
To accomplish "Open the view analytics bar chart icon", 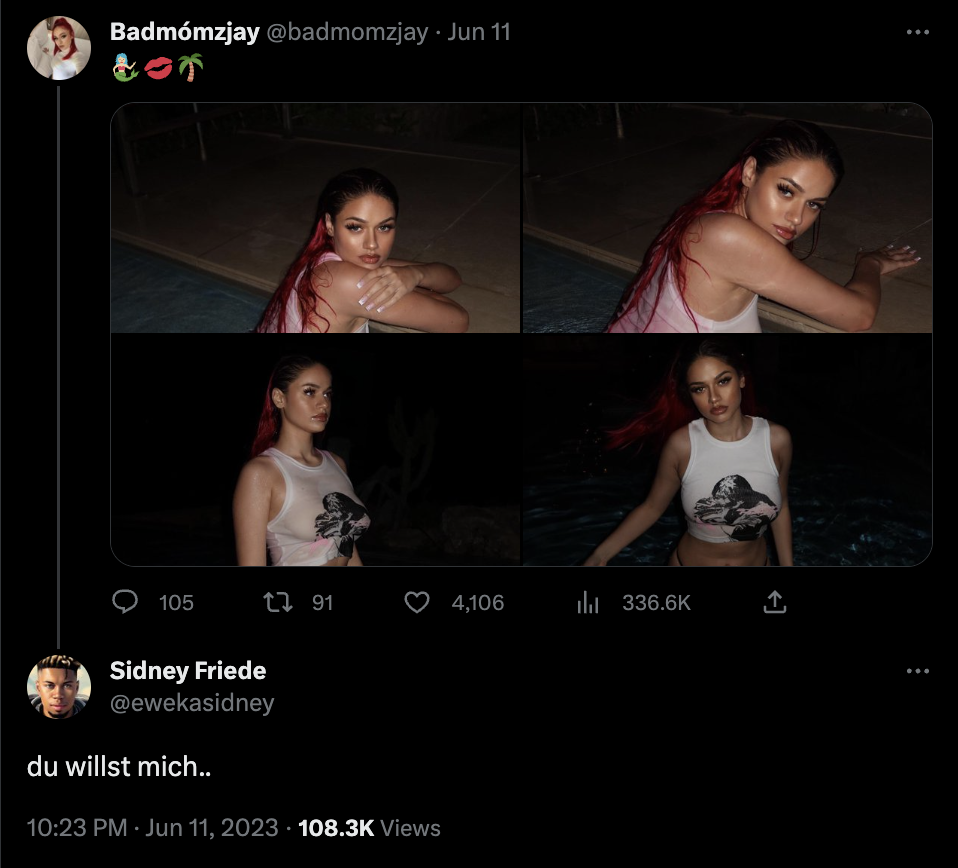I will pyautogui.click(x=588, y=602).
